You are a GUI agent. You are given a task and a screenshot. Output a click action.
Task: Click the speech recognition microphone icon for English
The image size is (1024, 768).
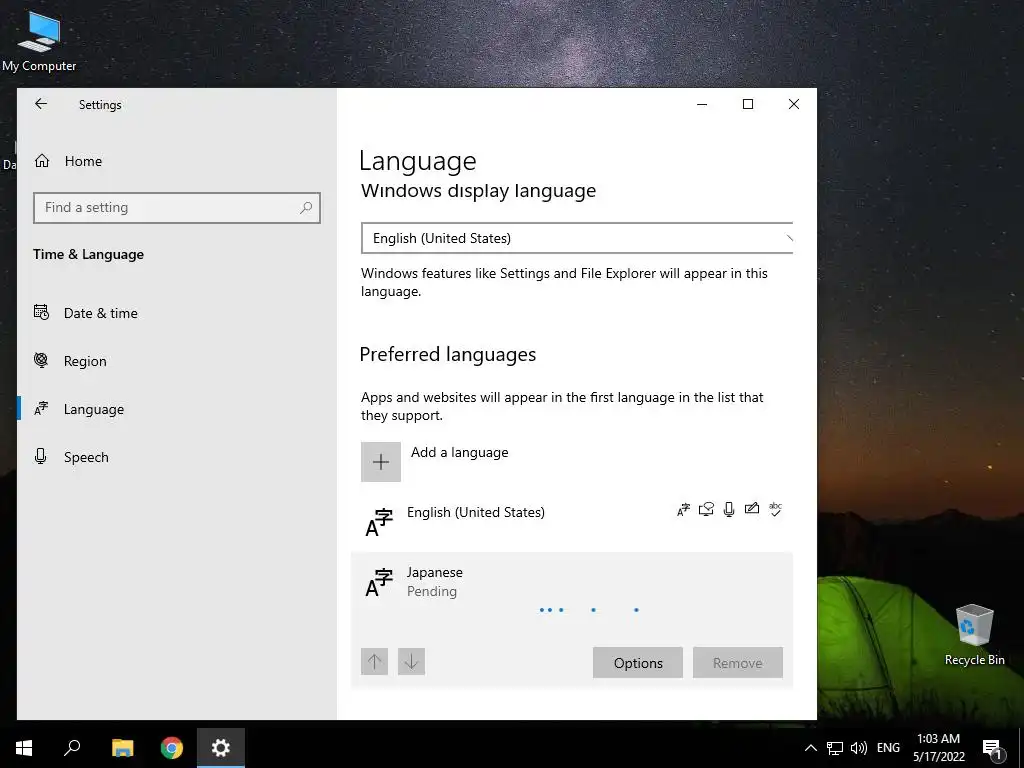729,509
